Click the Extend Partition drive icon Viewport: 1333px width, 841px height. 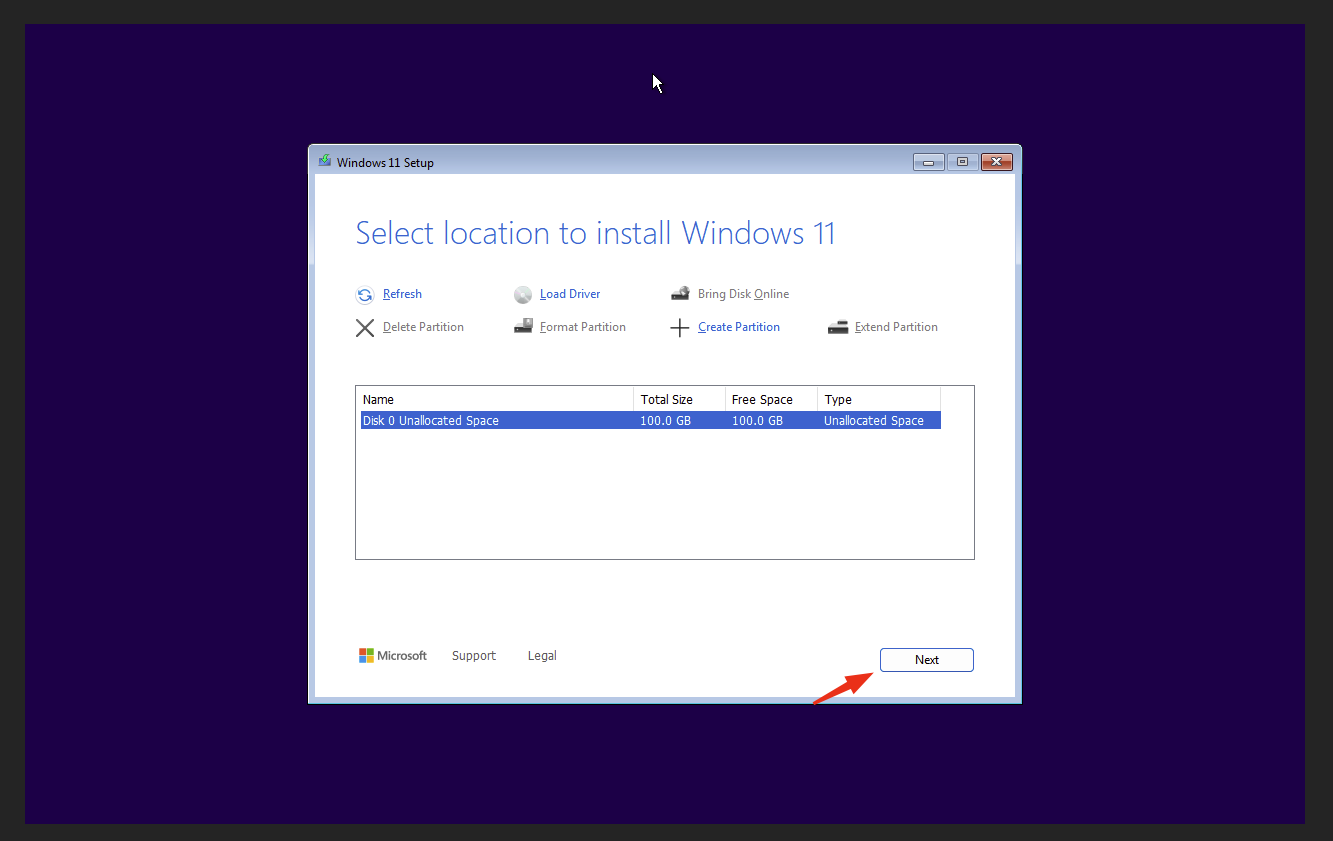(x=837, y=327)
